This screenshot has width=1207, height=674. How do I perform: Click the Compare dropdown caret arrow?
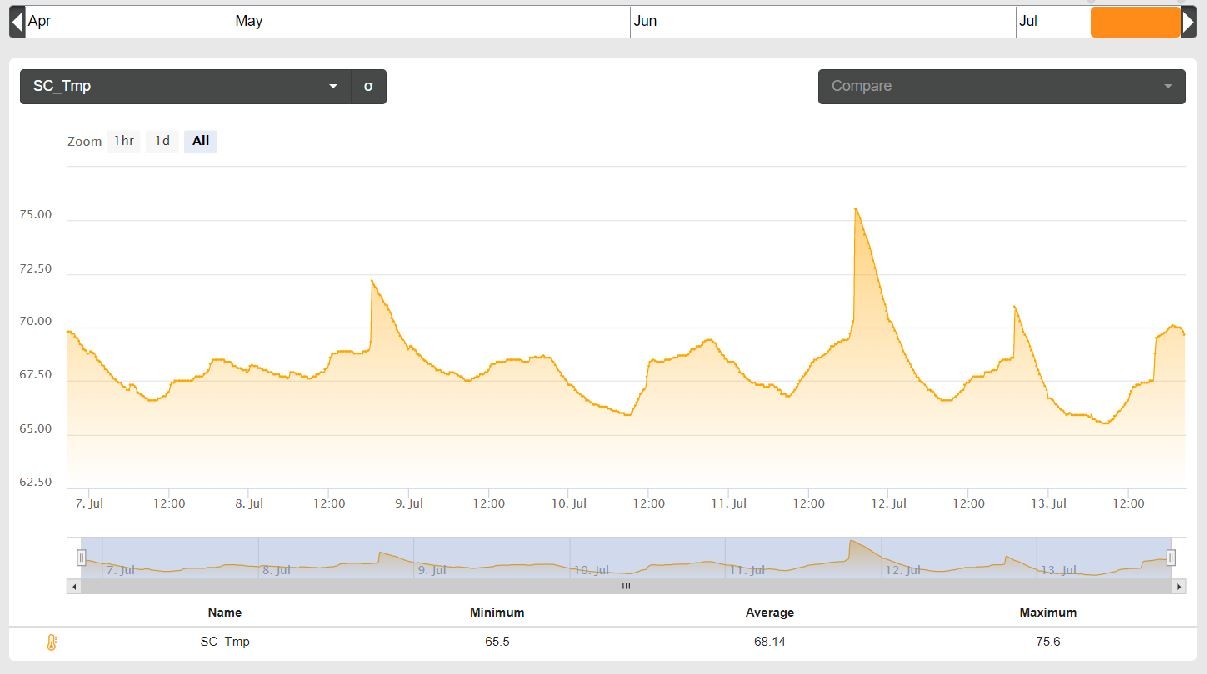tap(1167, 87)
